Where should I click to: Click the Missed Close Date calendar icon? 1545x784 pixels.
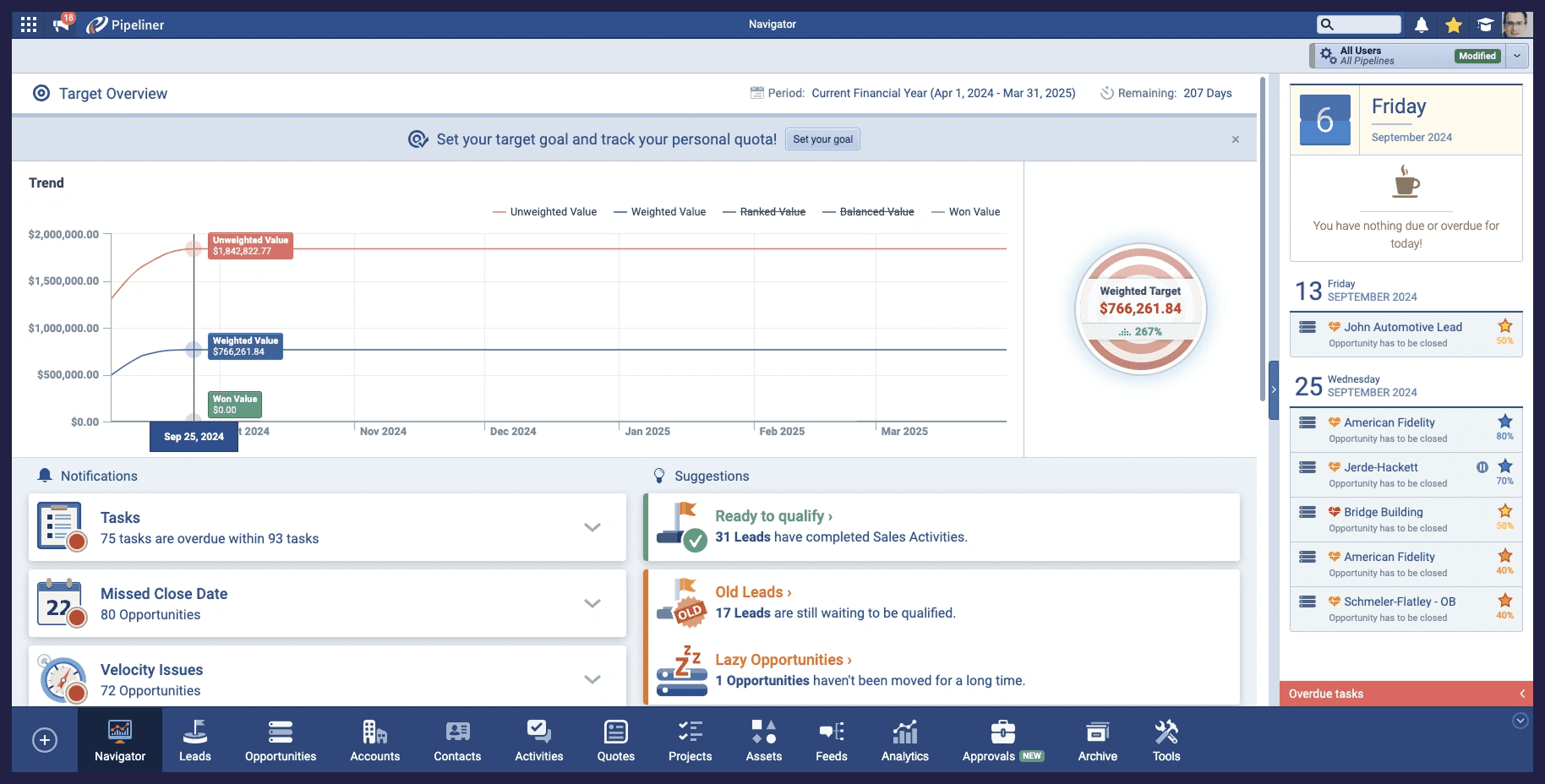click(62, 603)
